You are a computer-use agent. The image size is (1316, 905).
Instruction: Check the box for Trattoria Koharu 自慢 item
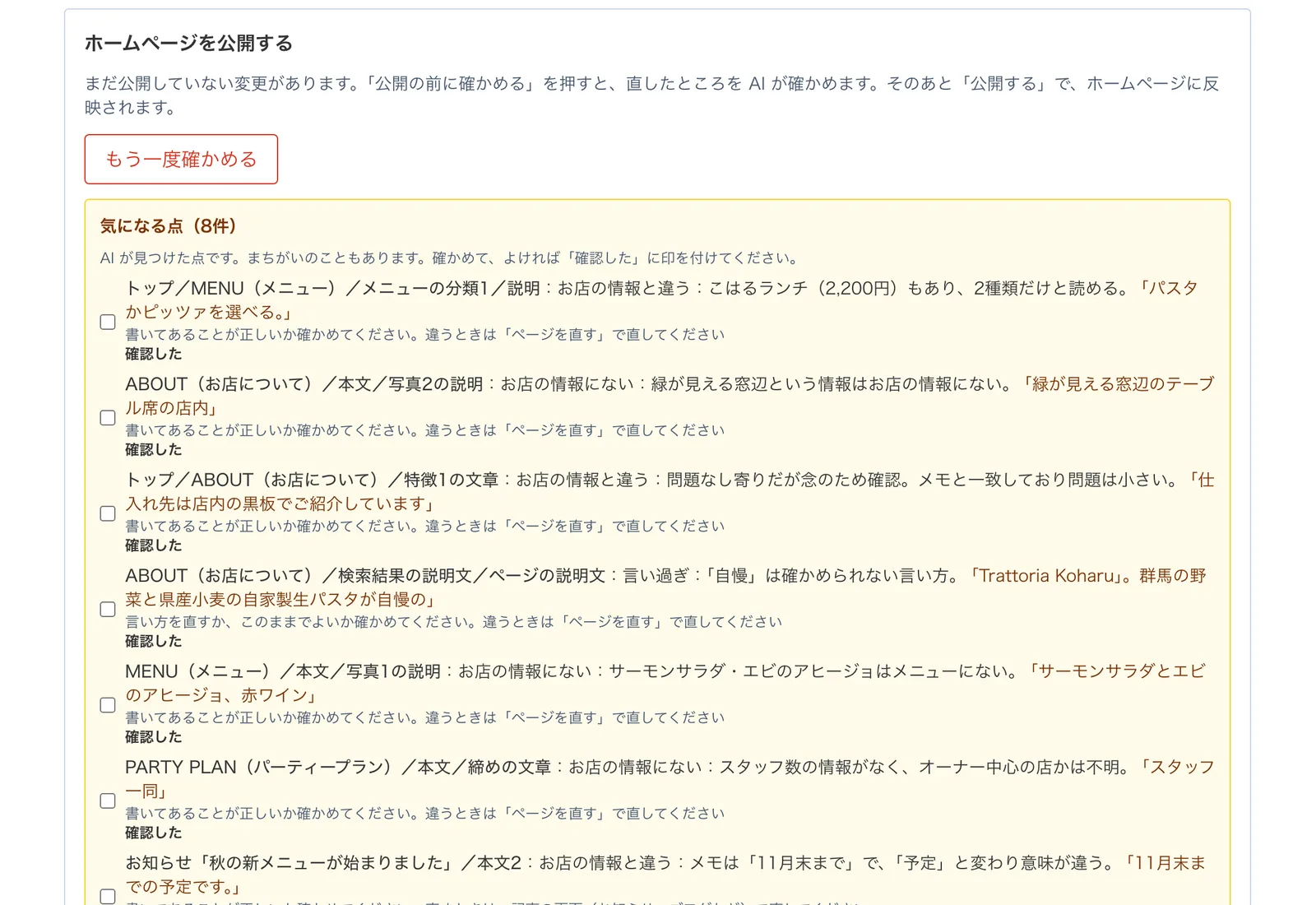pos(108,610)
